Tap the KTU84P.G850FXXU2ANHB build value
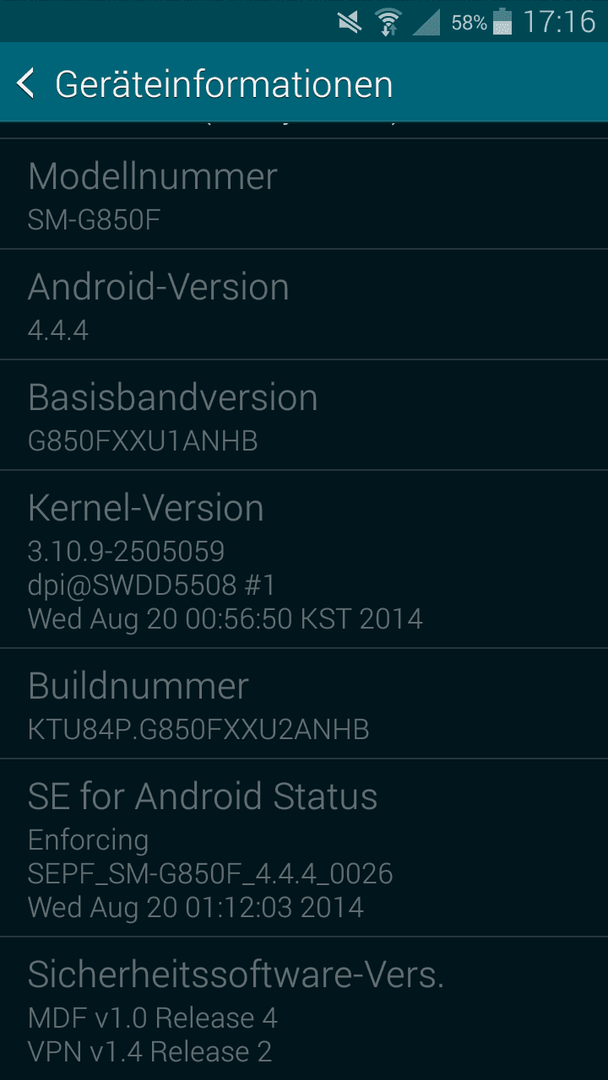Screen dimensions: 608x1080 click(x=198, y=729)
